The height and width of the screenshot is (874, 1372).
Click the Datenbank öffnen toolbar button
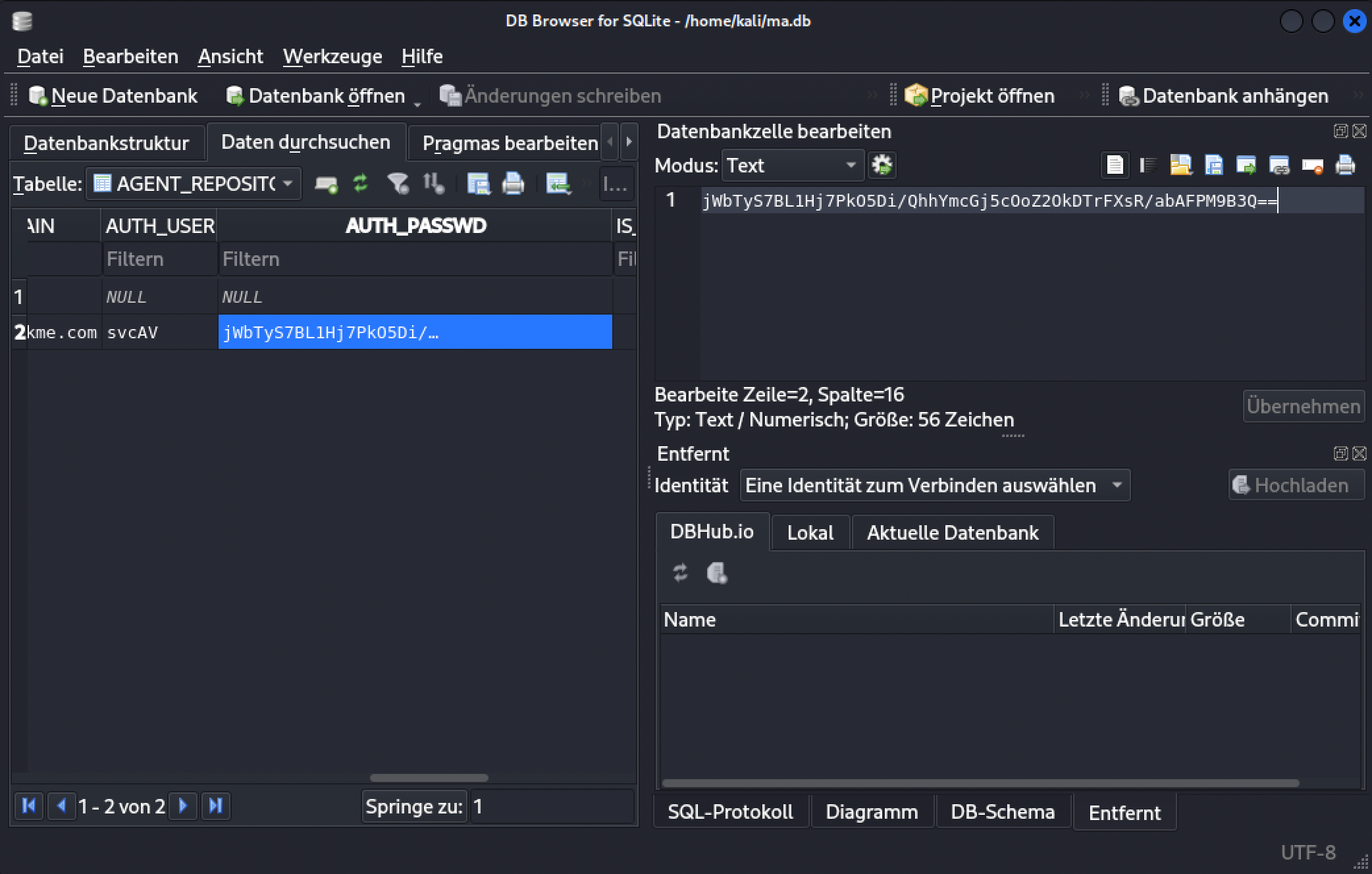click(x=316, y=96)
